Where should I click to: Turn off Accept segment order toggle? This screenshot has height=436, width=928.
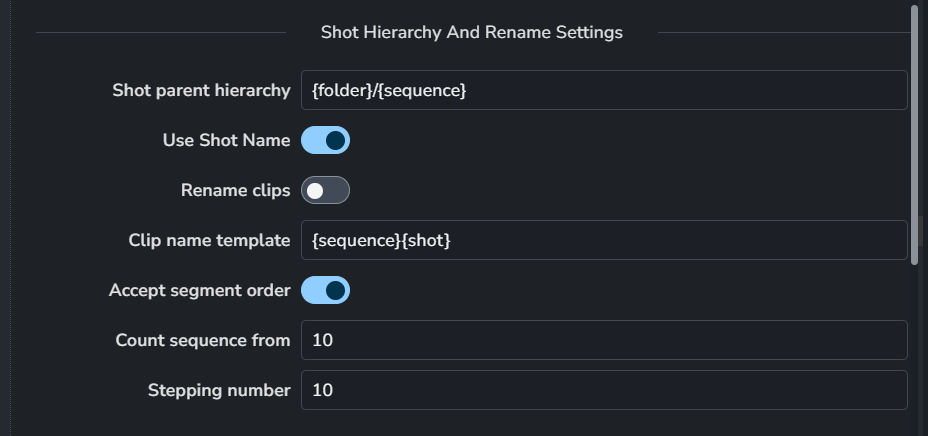pyautogui.click(x=325, y=290)
